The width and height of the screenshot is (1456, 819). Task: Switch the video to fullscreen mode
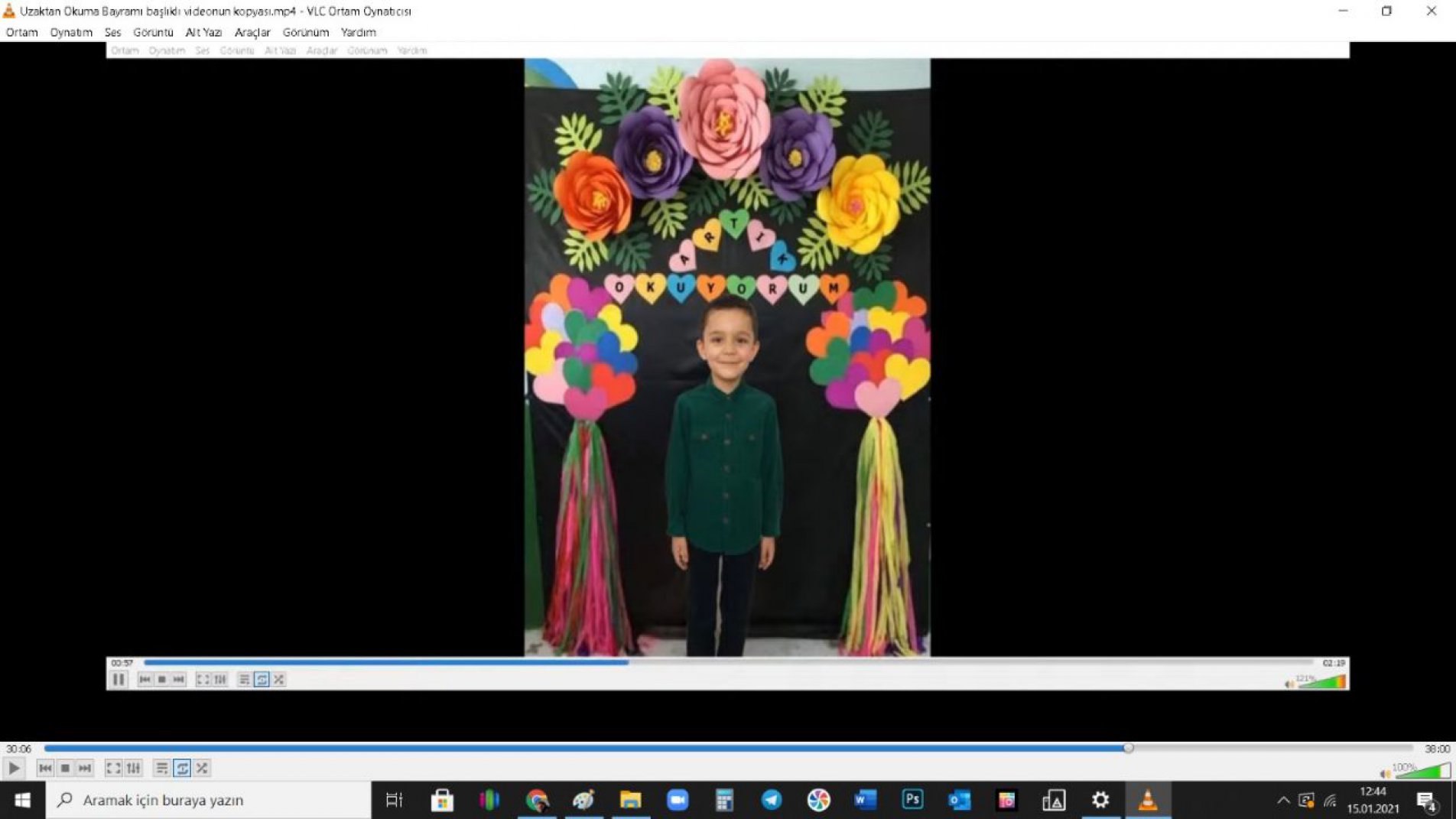pos(113,768)
